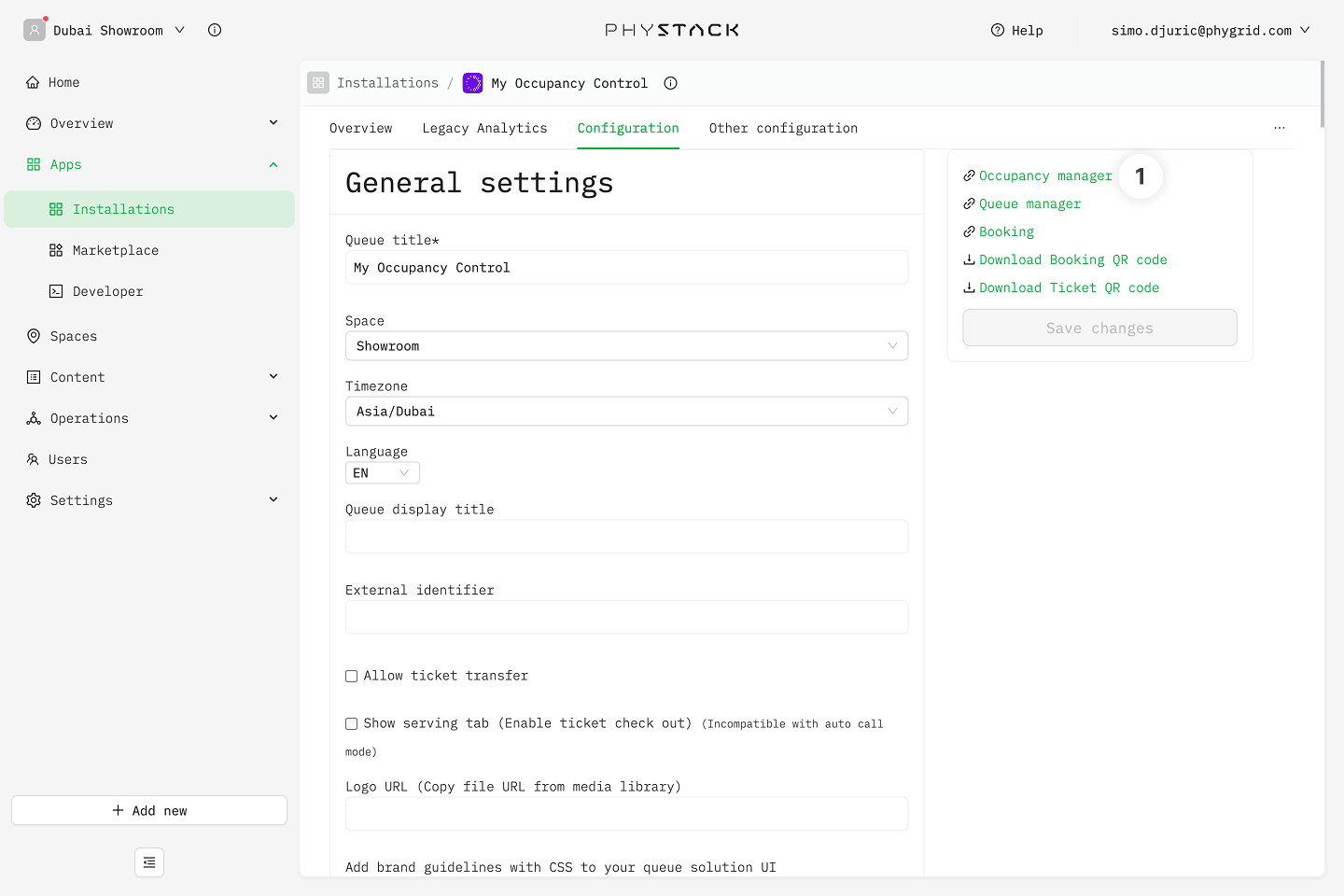Click the Marketplace icon in Apps menu
This screenshot has height=896, width=1344.
click(56, 250)
